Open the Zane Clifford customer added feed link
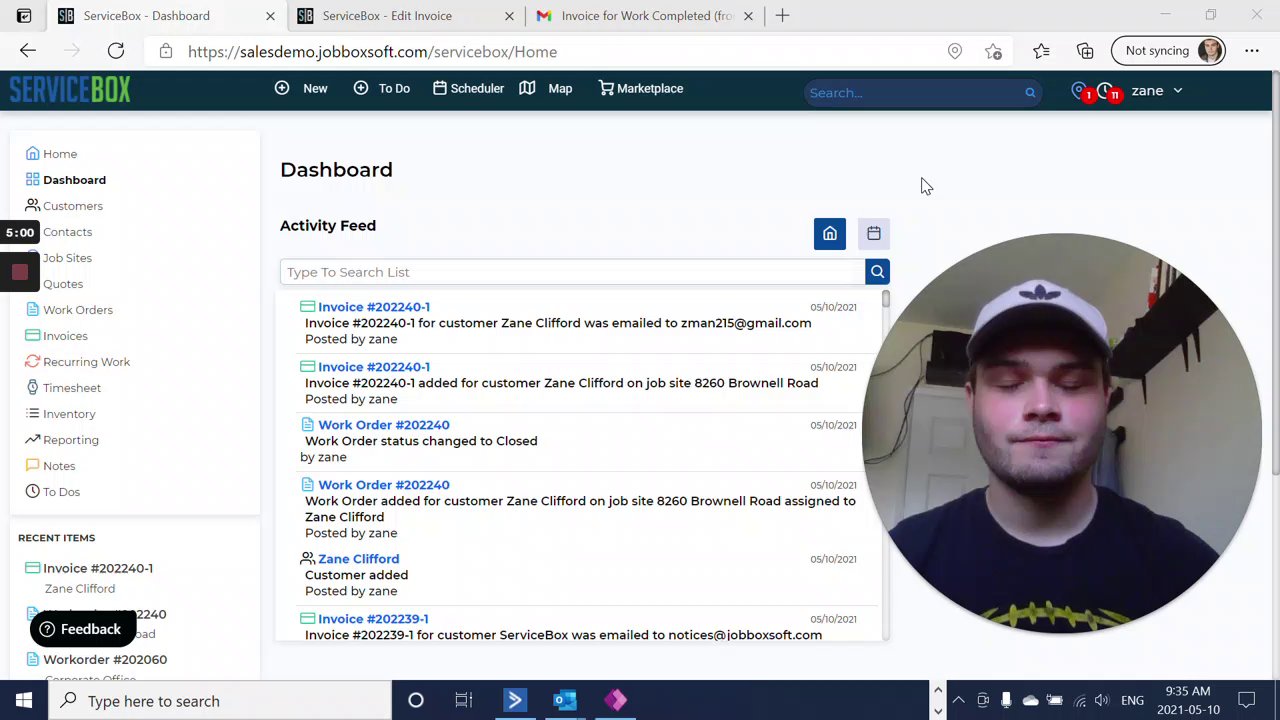The height and width of the screenshot is (720, 1280). click(x=358, y=559)
